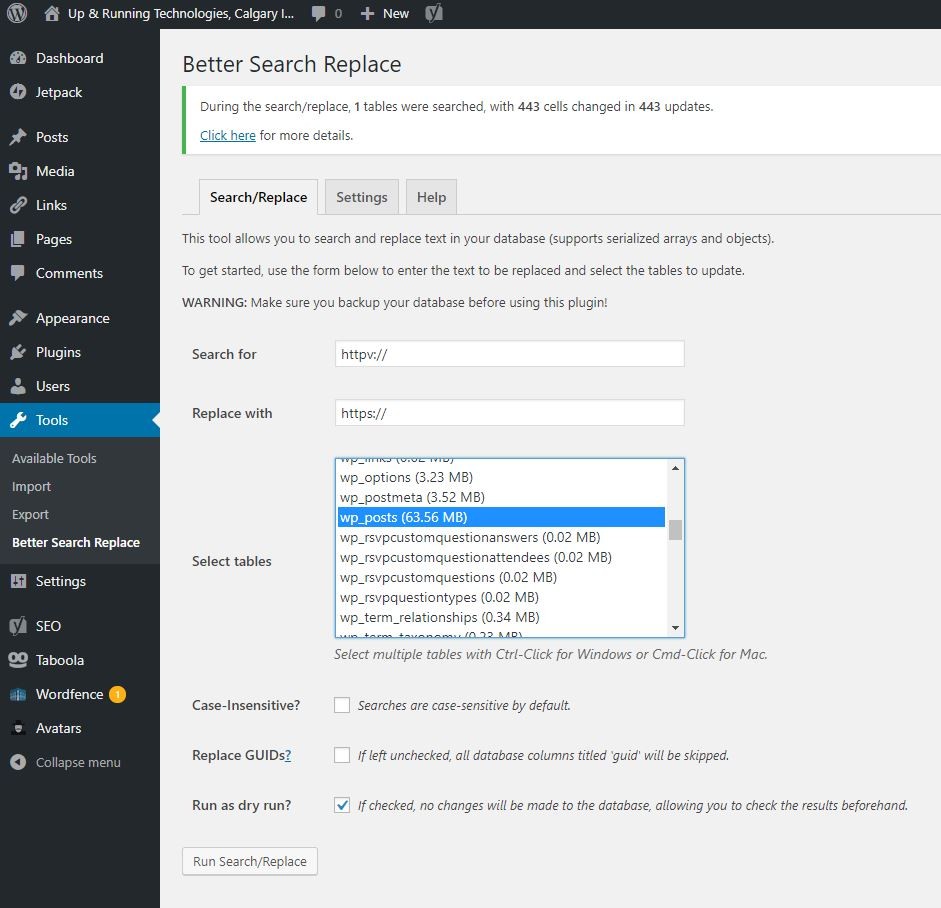The image size is (941, 908).
Task: Enable the Case-Insensitive checkbox
Action: [342, 705]
